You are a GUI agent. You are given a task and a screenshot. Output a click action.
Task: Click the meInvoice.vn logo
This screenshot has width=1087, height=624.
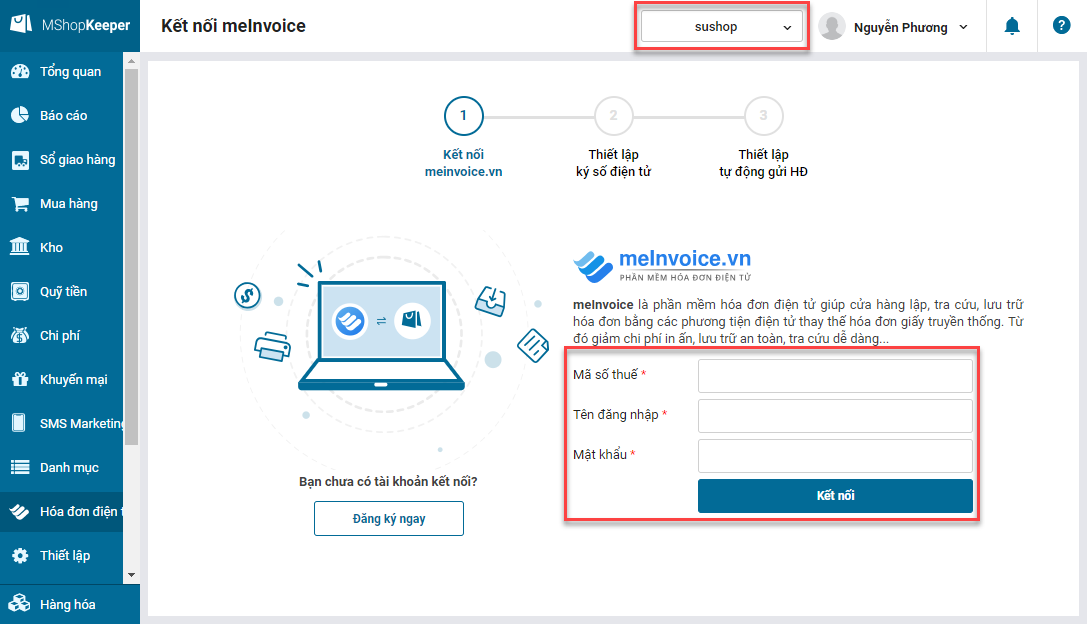(662, 266)
